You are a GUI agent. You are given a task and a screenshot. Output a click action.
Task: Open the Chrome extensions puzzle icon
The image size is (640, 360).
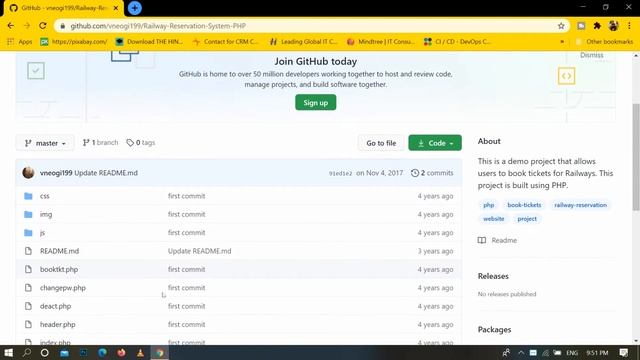597,26
